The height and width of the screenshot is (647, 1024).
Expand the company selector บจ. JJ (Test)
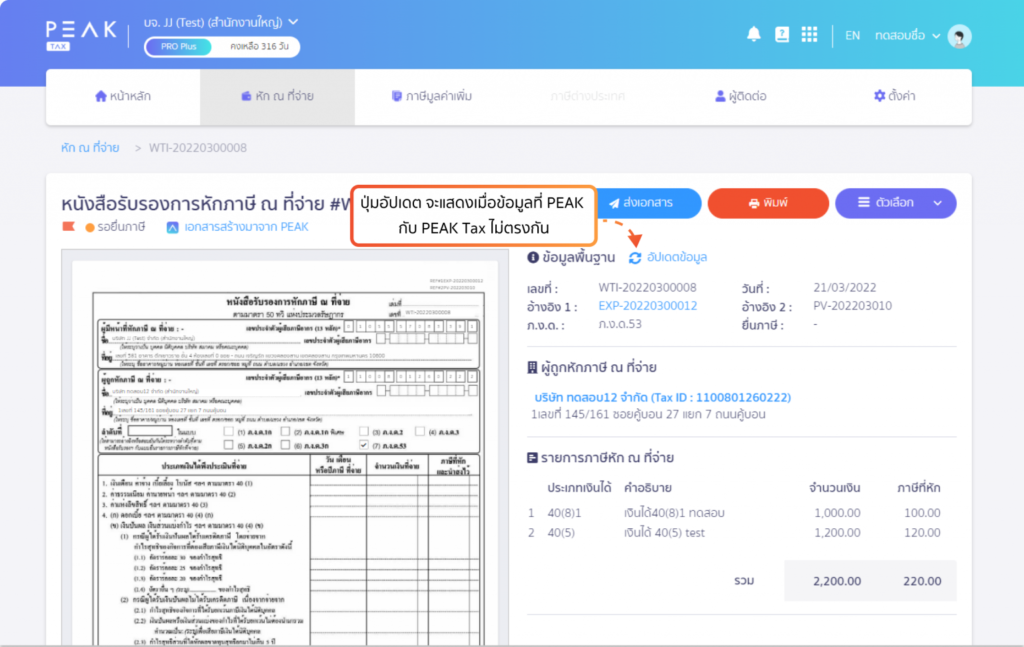221,22
